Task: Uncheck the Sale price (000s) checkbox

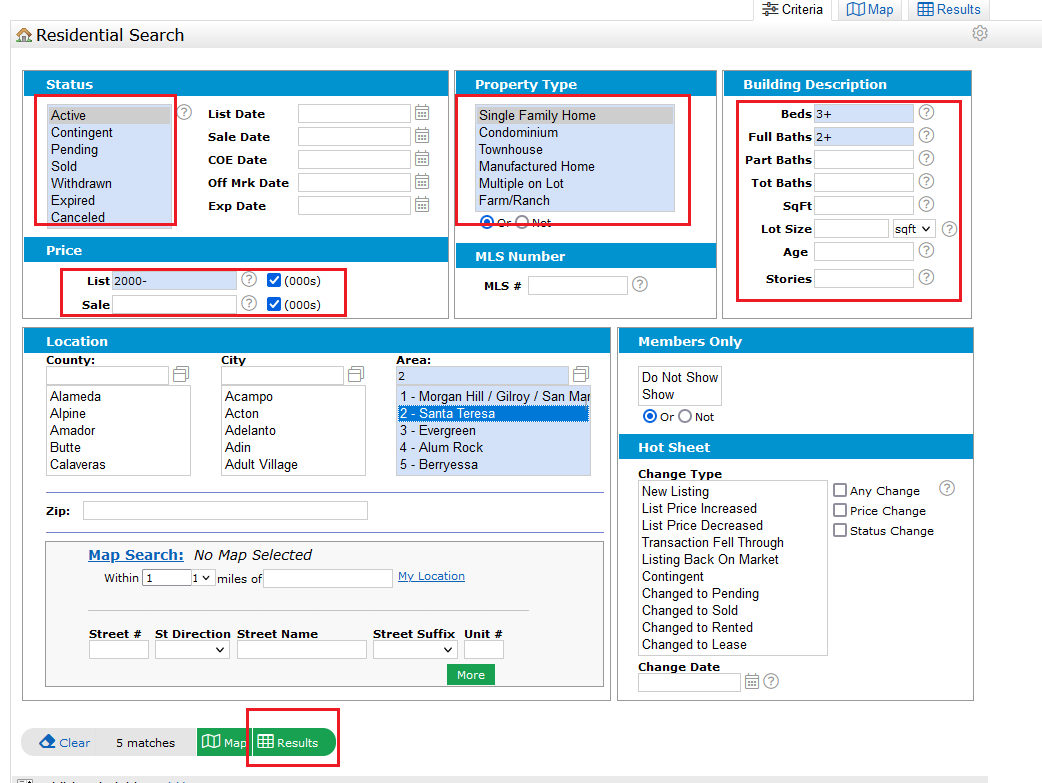Action: [x=274, y=304]
